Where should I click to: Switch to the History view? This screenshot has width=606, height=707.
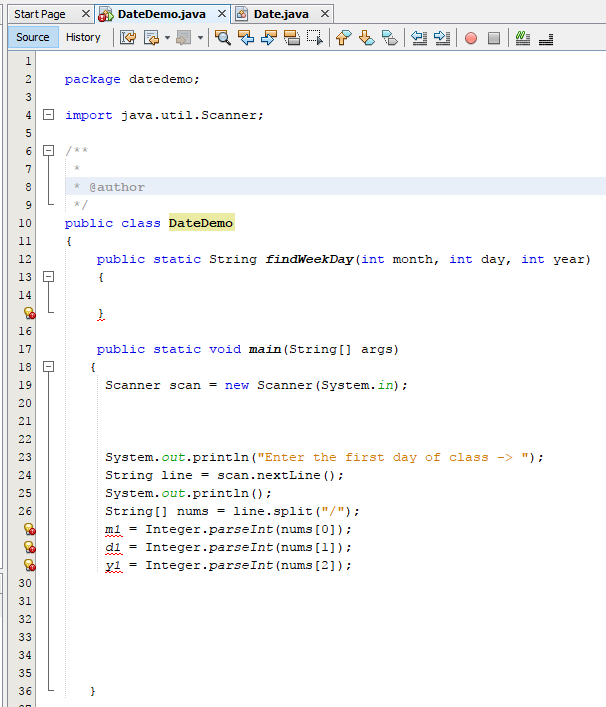coord(83,37)
